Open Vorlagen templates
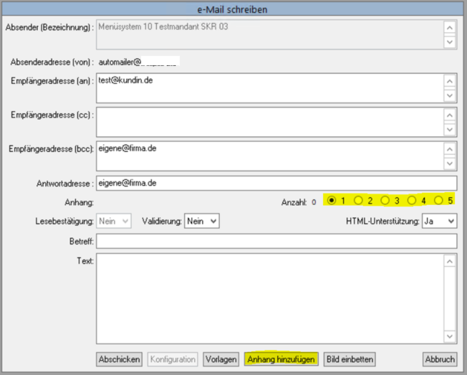This screenshot has width=467, height=375. tap(221, 359)
